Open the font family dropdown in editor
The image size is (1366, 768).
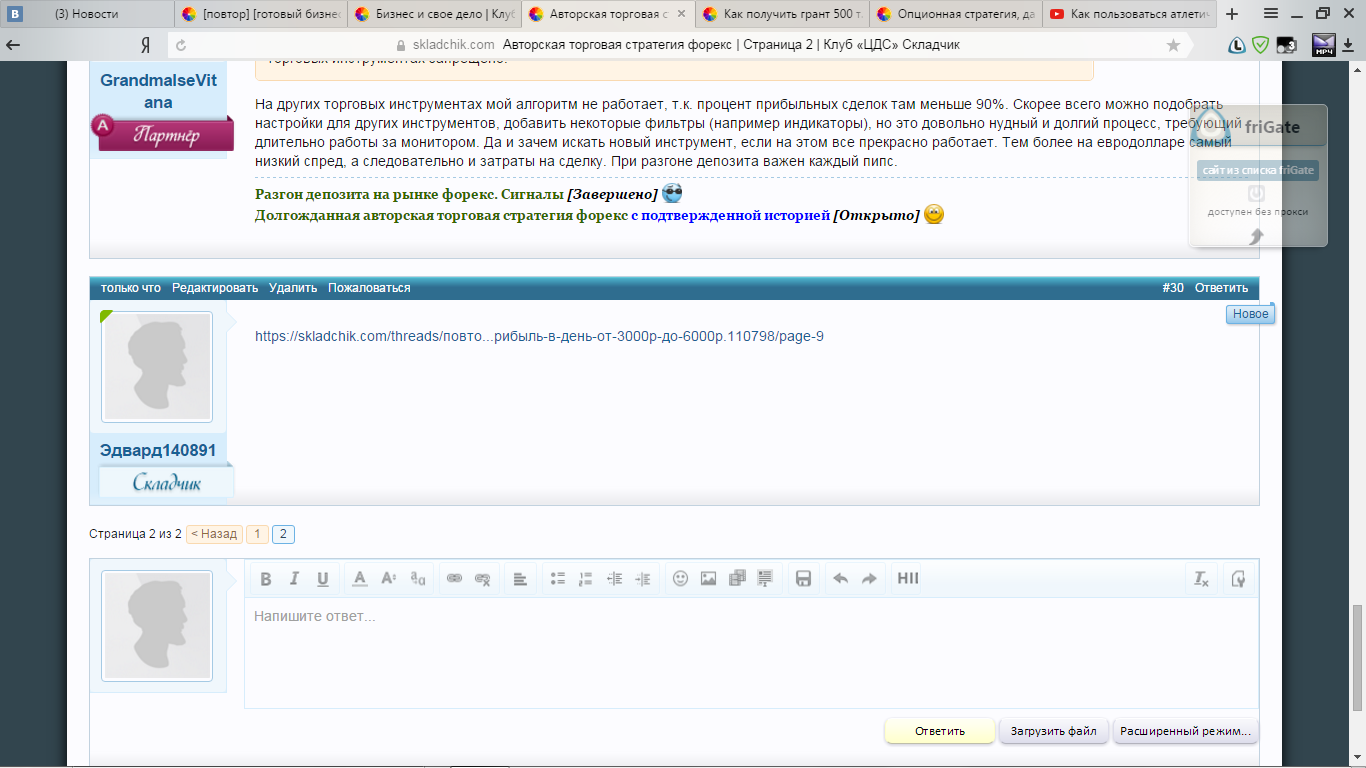tap(418, 579)
